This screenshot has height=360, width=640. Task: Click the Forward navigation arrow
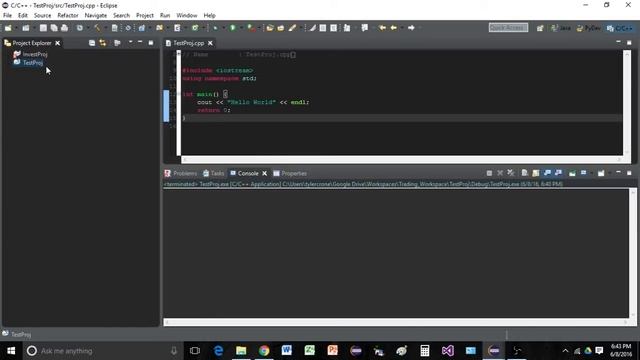(411, 28)
